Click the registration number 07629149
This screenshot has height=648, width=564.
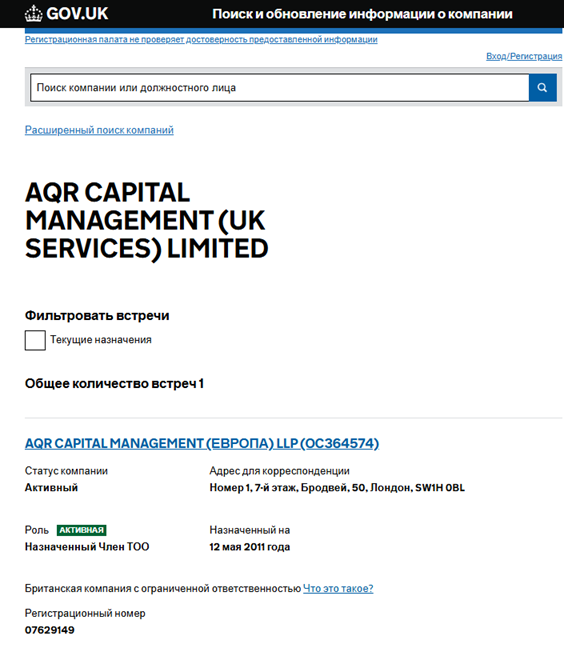50,630
